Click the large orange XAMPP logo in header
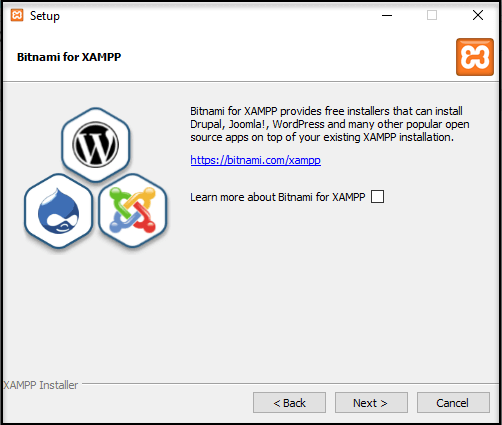The height and width of the screenshot is (425, 502). [475, 57]
